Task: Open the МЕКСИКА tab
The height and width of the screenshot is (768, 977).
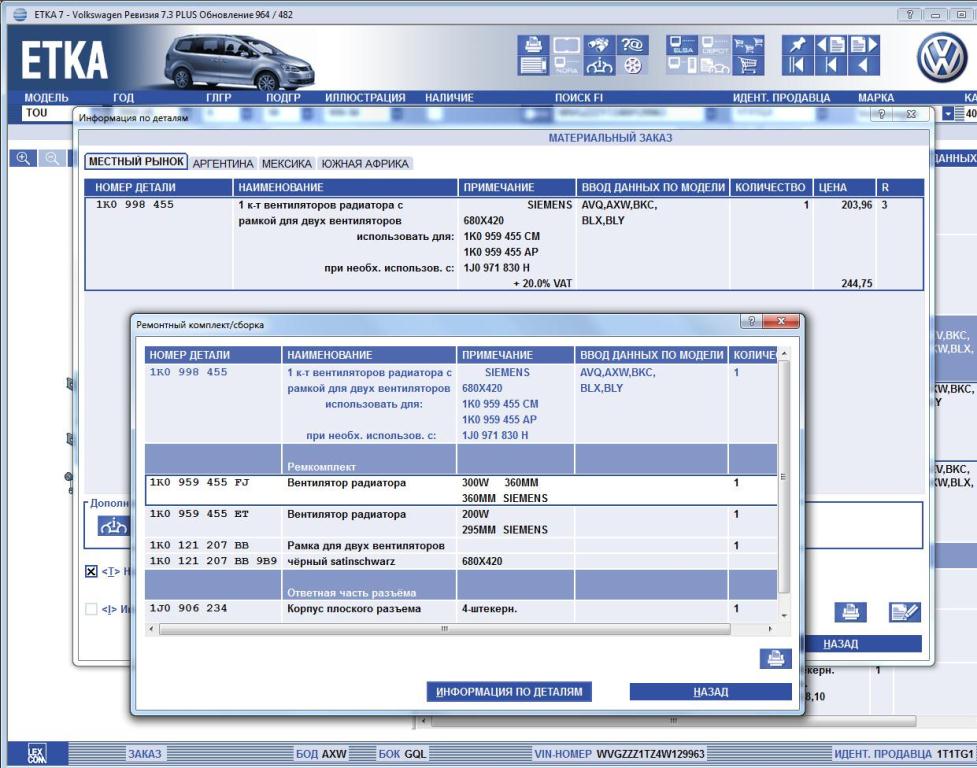Action: 287,164
